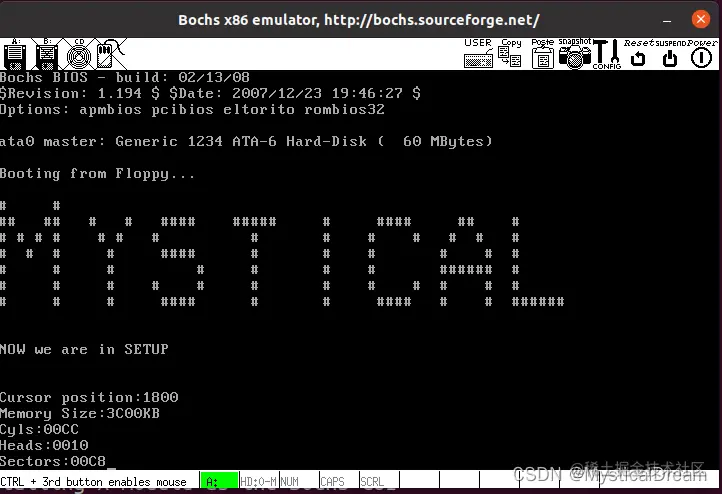Click the '$Revision: 1.194' line
722x494 pixels.
[x=210, y=93]
